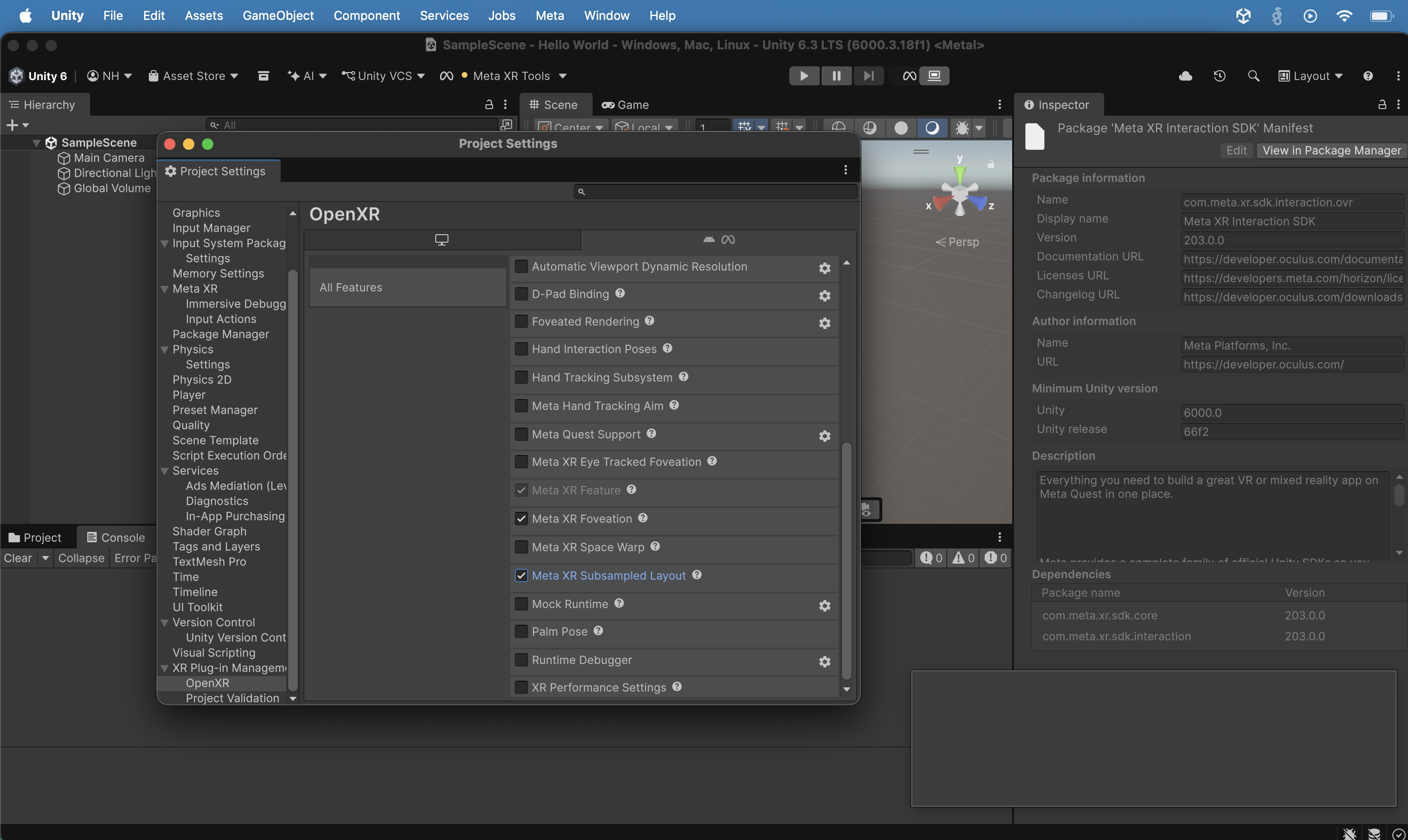Screen dimensions: 1408x840
Task: Click the Collapse button in Console
Action: [x=81, y=558]
